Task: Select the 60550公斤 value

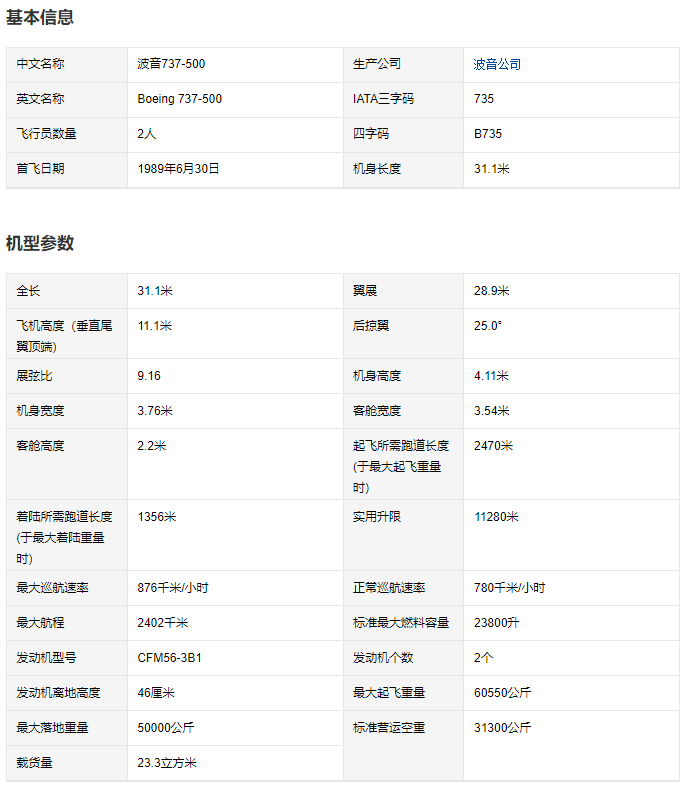Action: (502, 693)
